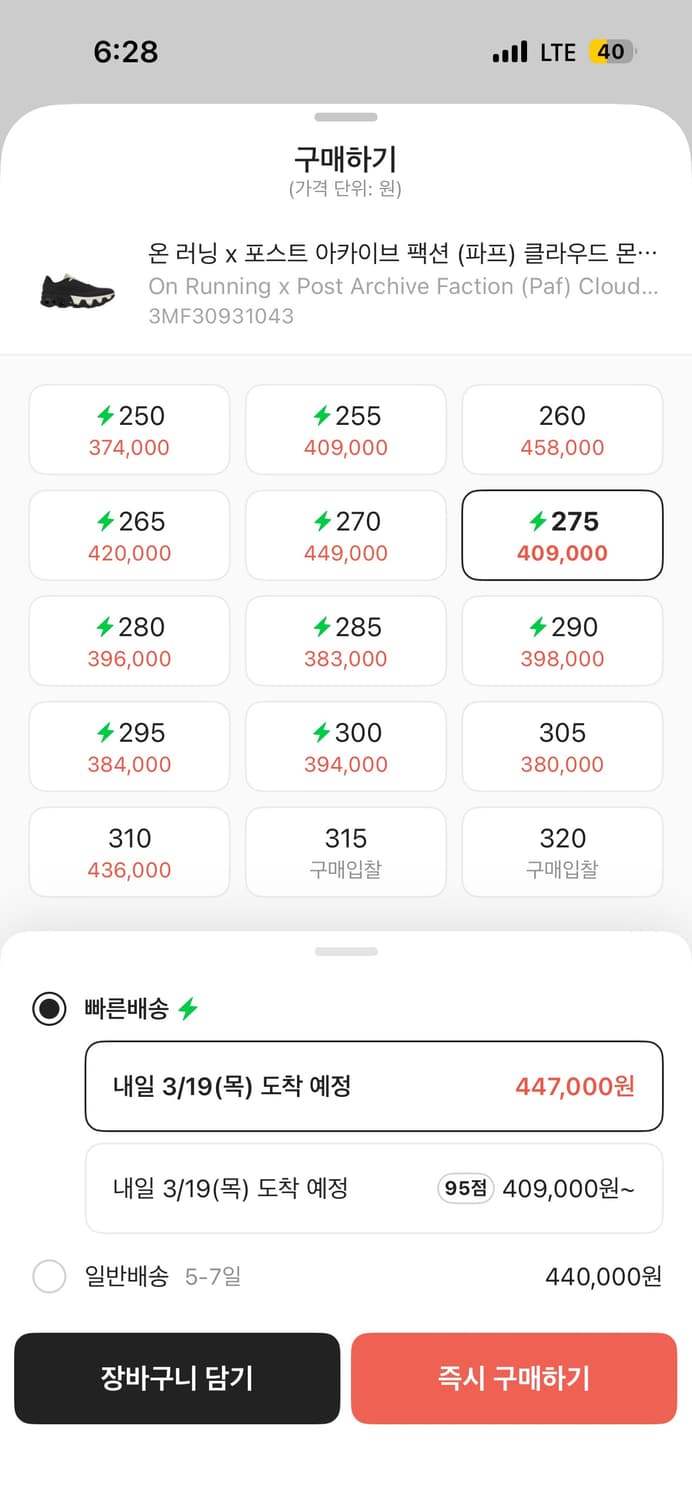Select the 409,000원~ delivery option row
Image resolution: width=692 pixels, height=1500 pixels.
click(374, 1188)
